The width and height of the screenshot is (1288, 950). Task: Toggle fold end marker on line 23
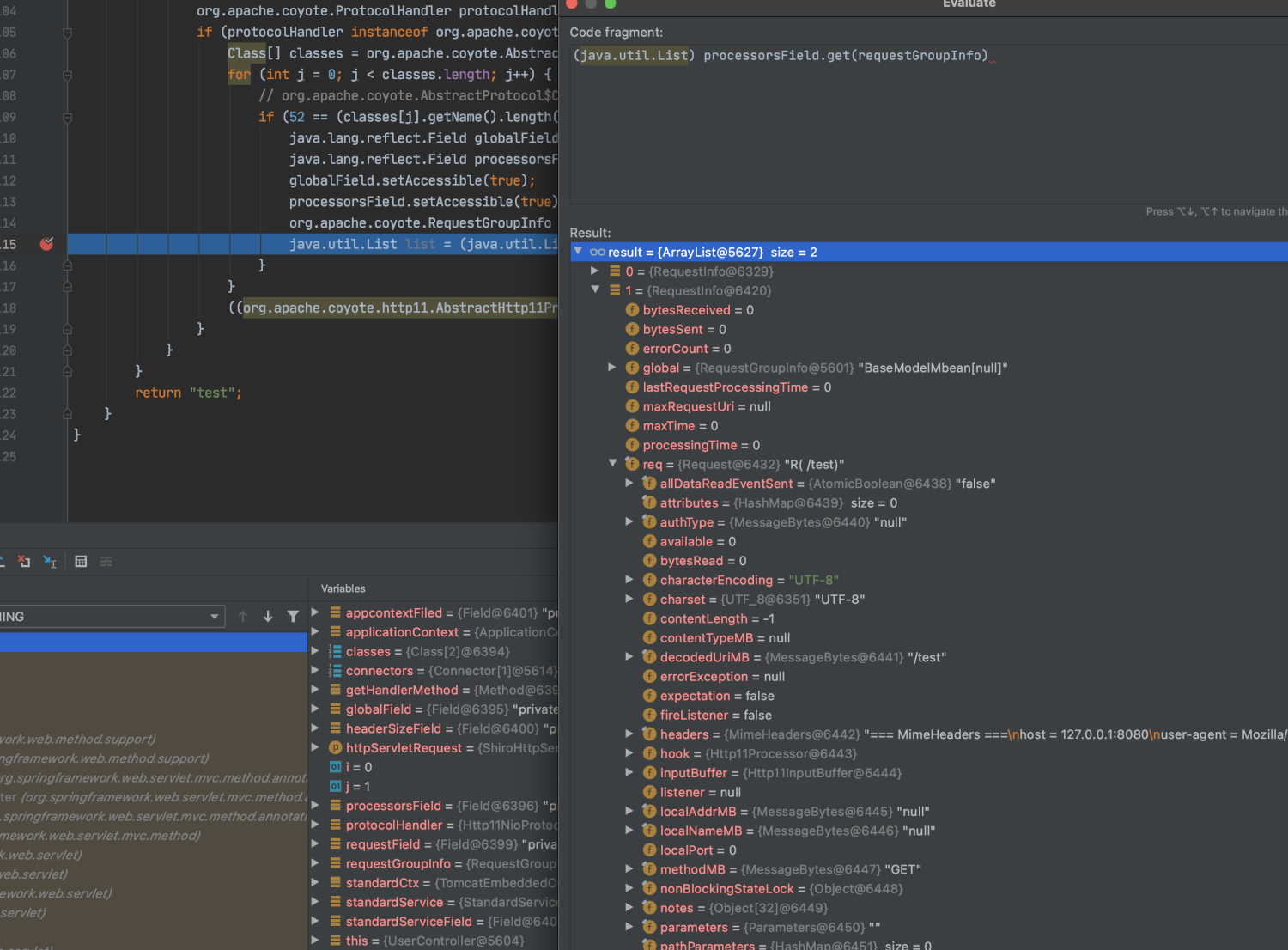click(67, 414)
